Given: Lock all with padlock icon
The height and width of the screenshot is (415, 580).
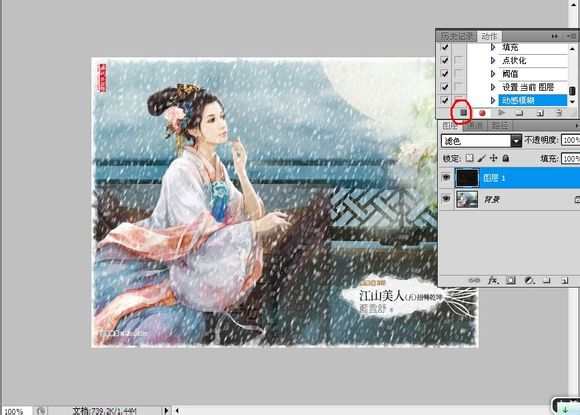Looking at the screenshot, I should coord(506,158).
